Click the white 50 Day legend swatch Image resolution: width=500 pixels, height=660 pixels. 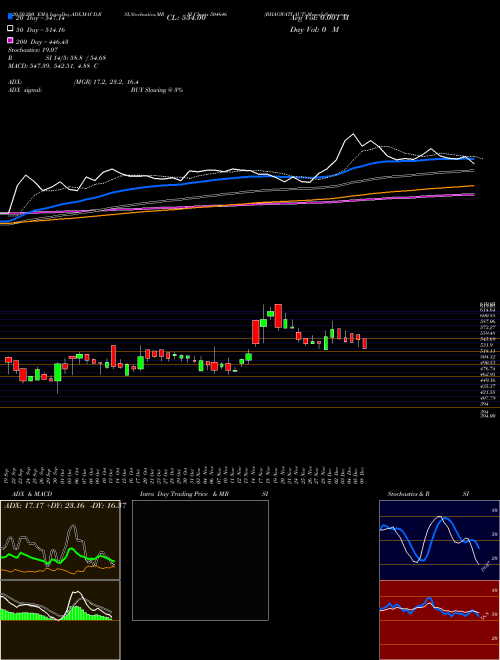tap(10, 29)
